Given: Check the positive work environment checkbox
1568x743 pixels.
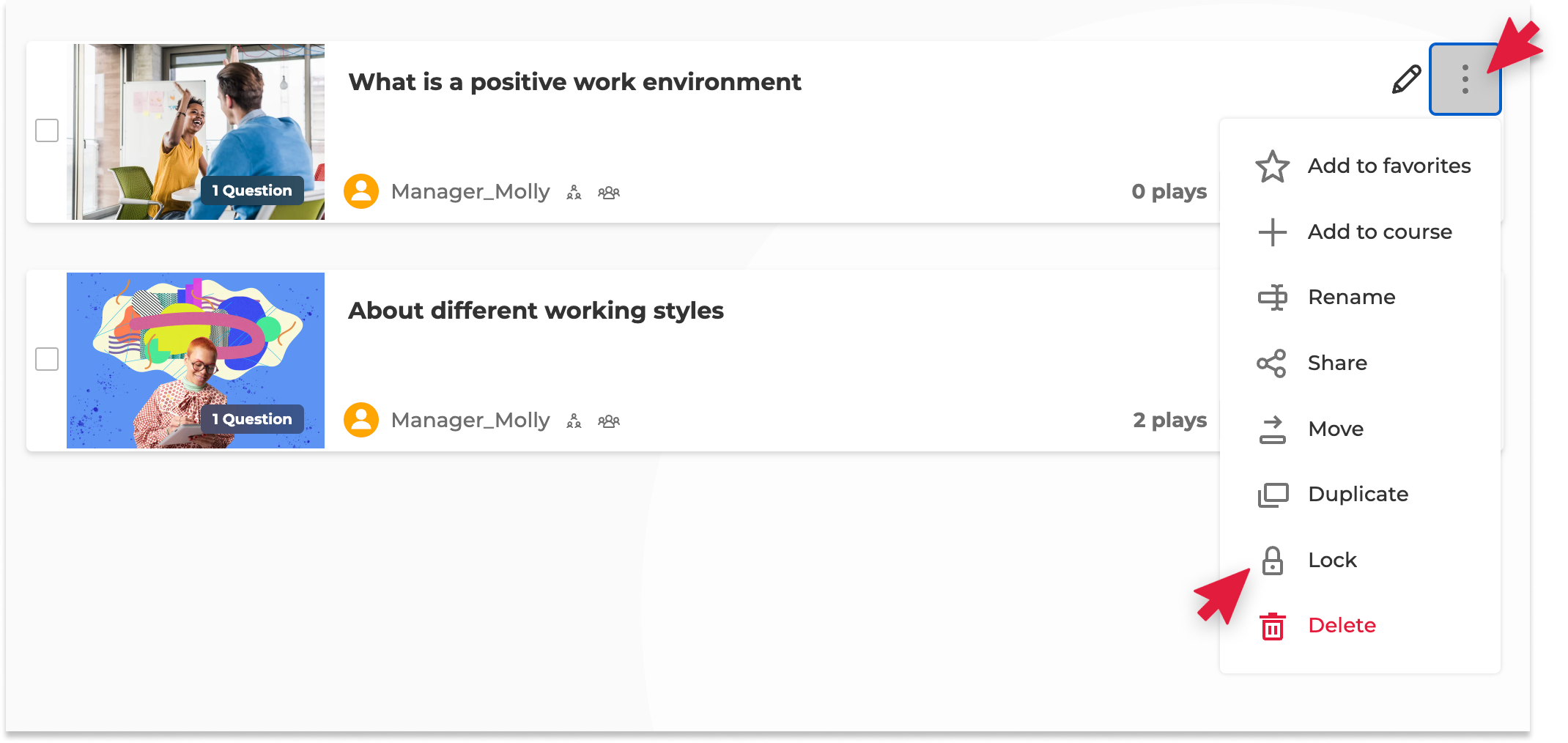Looking at the screenshot, I should pos(47,130).
